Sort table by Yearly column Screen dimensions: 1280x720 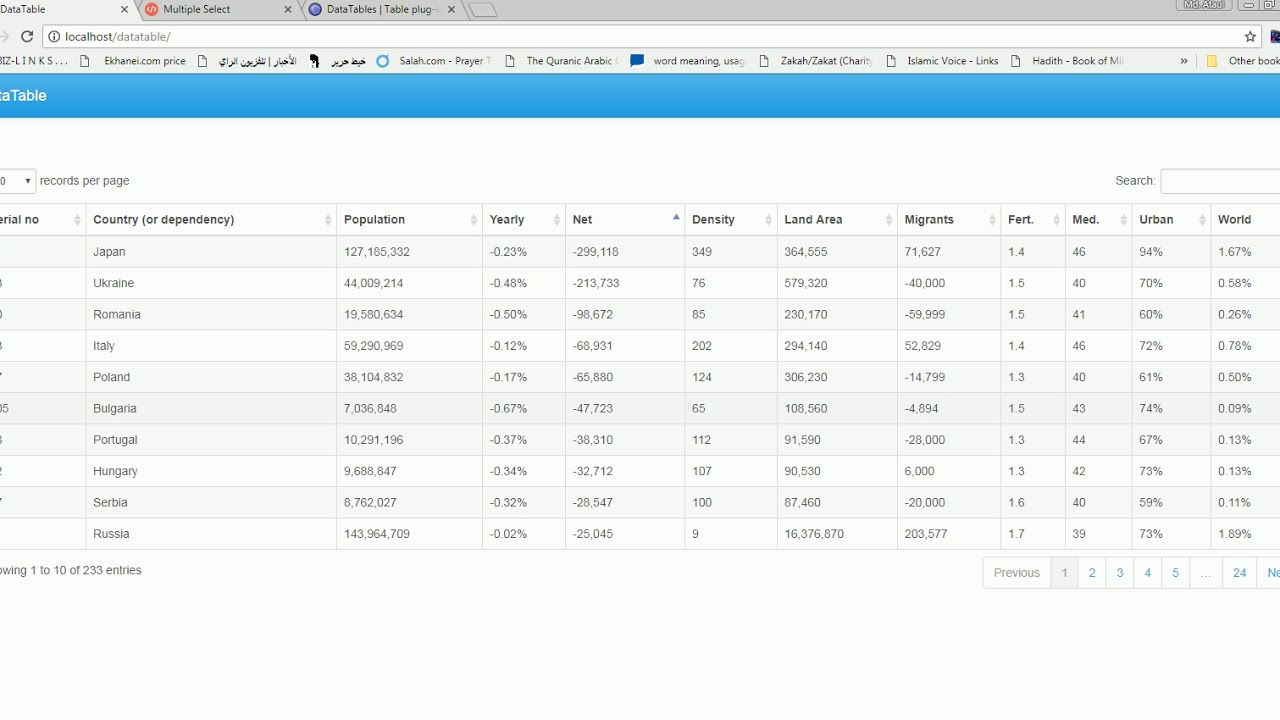click(524, 220)
